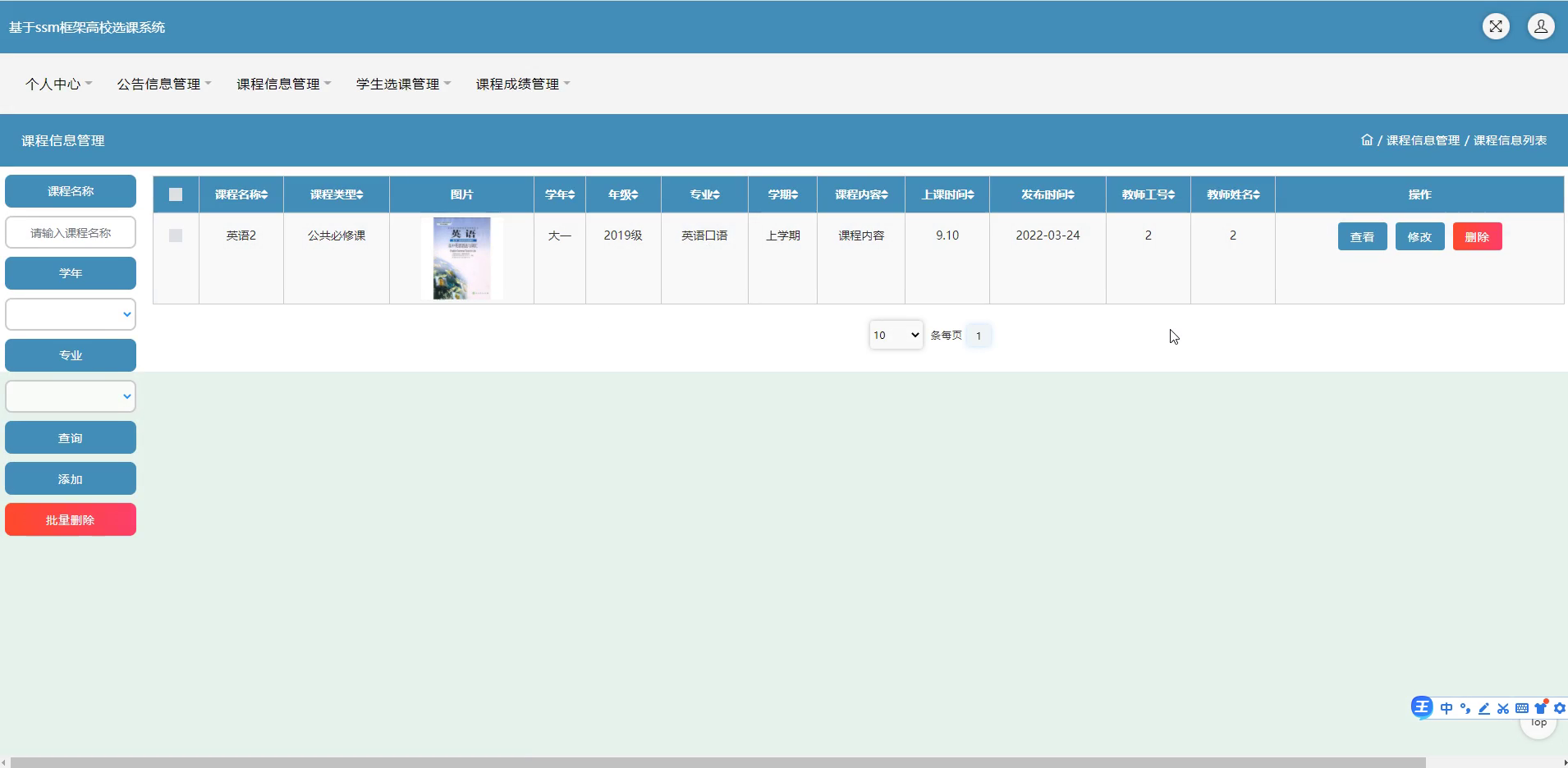Open the 学年 filter dropdown

click(x=71, y=314)
